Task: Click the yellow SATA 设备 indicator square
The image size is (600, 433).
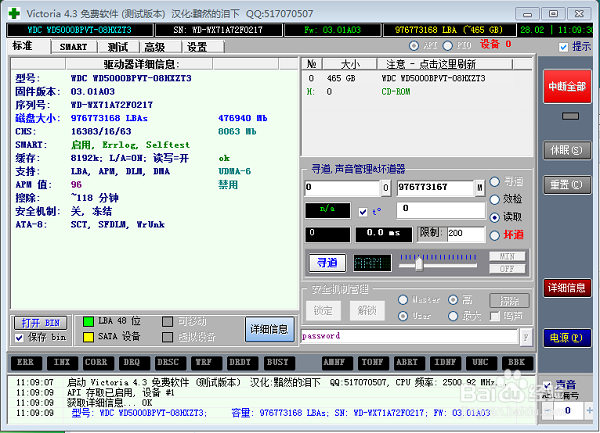Action: pos(88,335)
